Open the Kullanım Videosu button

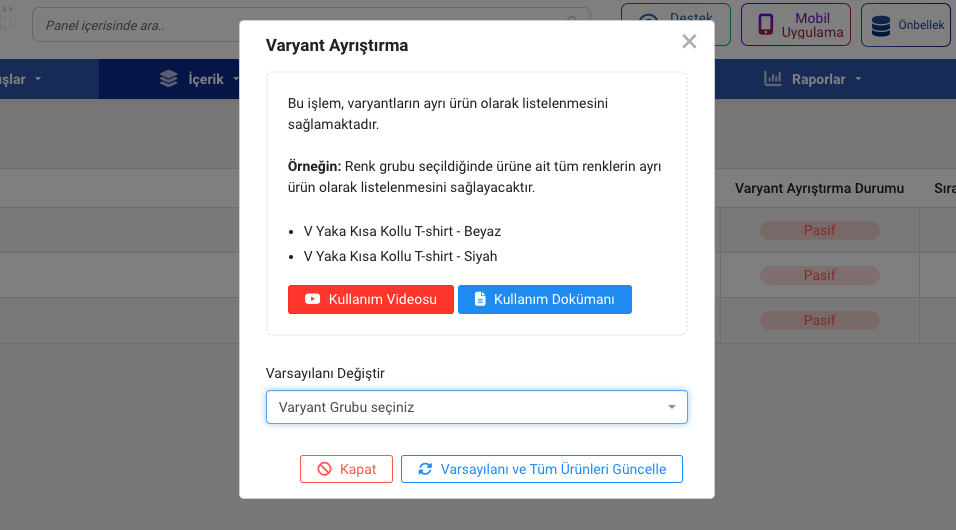point(371,299)
